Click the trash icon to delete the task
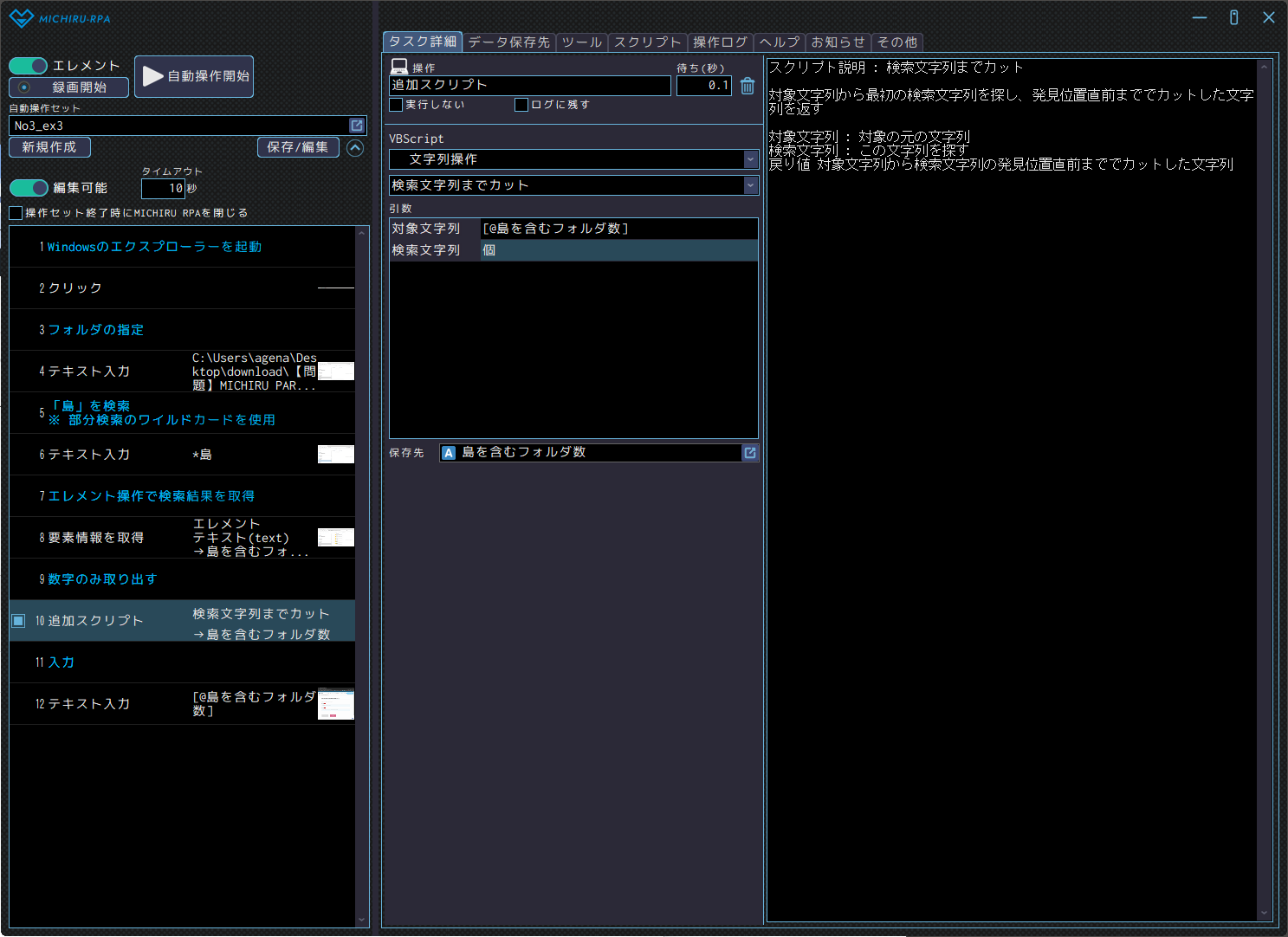1288x937 pixels. [748, 86]
